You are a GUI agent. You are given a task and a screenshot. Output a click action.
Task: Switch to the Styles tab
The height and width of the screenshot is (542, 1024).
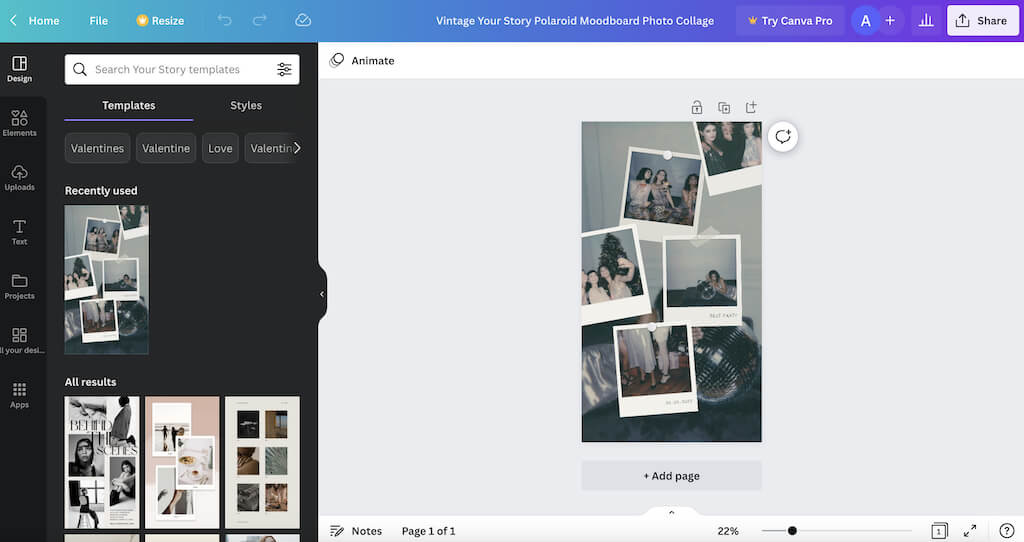pos(246,105)
